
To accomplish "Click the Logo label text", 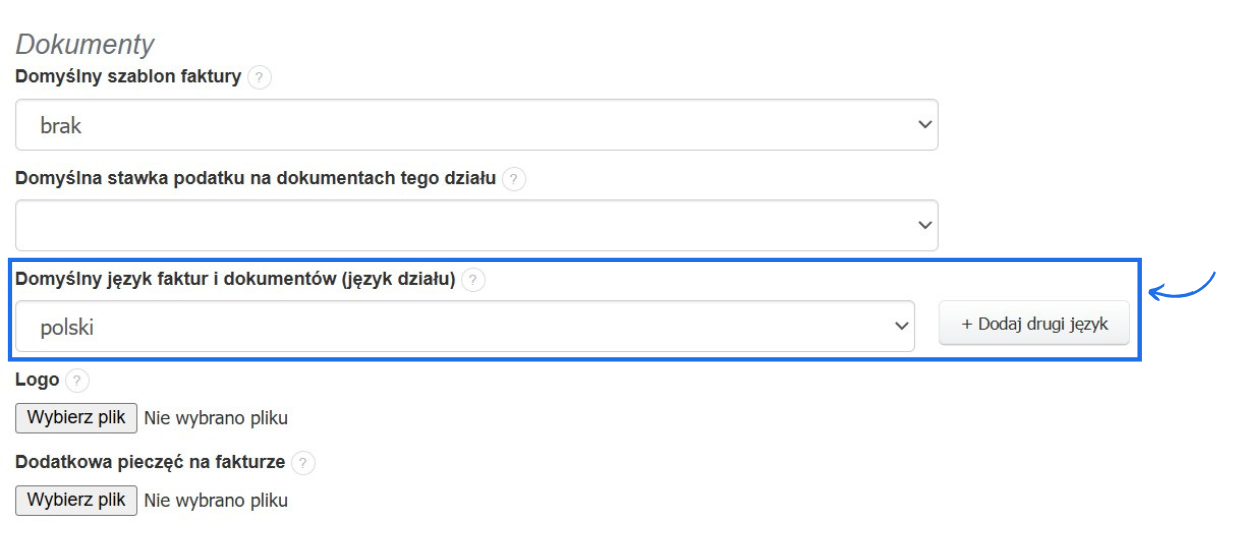I will [37, 381].
